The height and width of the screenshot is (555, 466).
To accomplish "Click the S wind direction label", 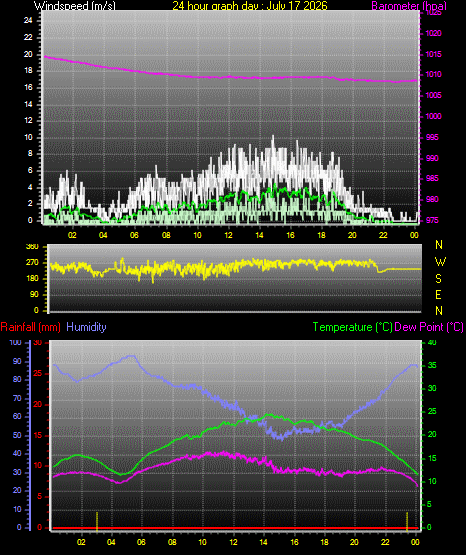I will pyautogui.click(x=438, y=279).
